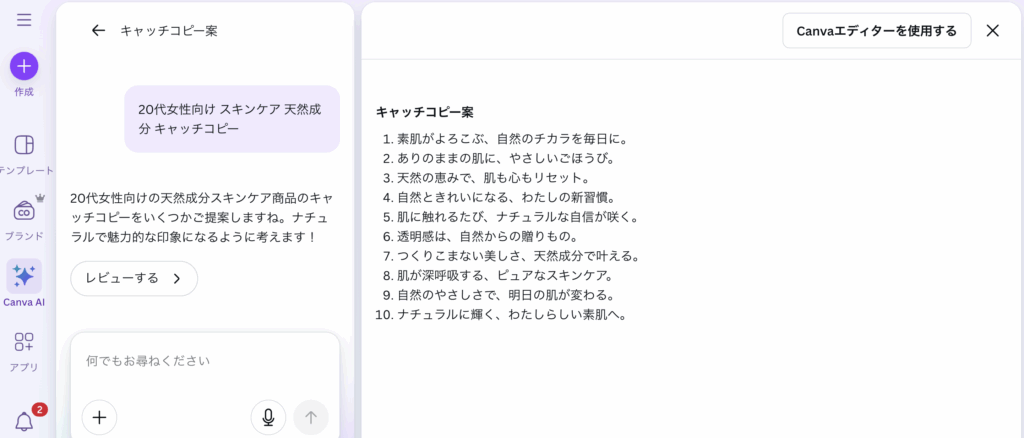Image resolution: width=1024 pixels, height=438 pixels.
Task: Open the Brand kit sidebar icon
Action: point(24,211)
